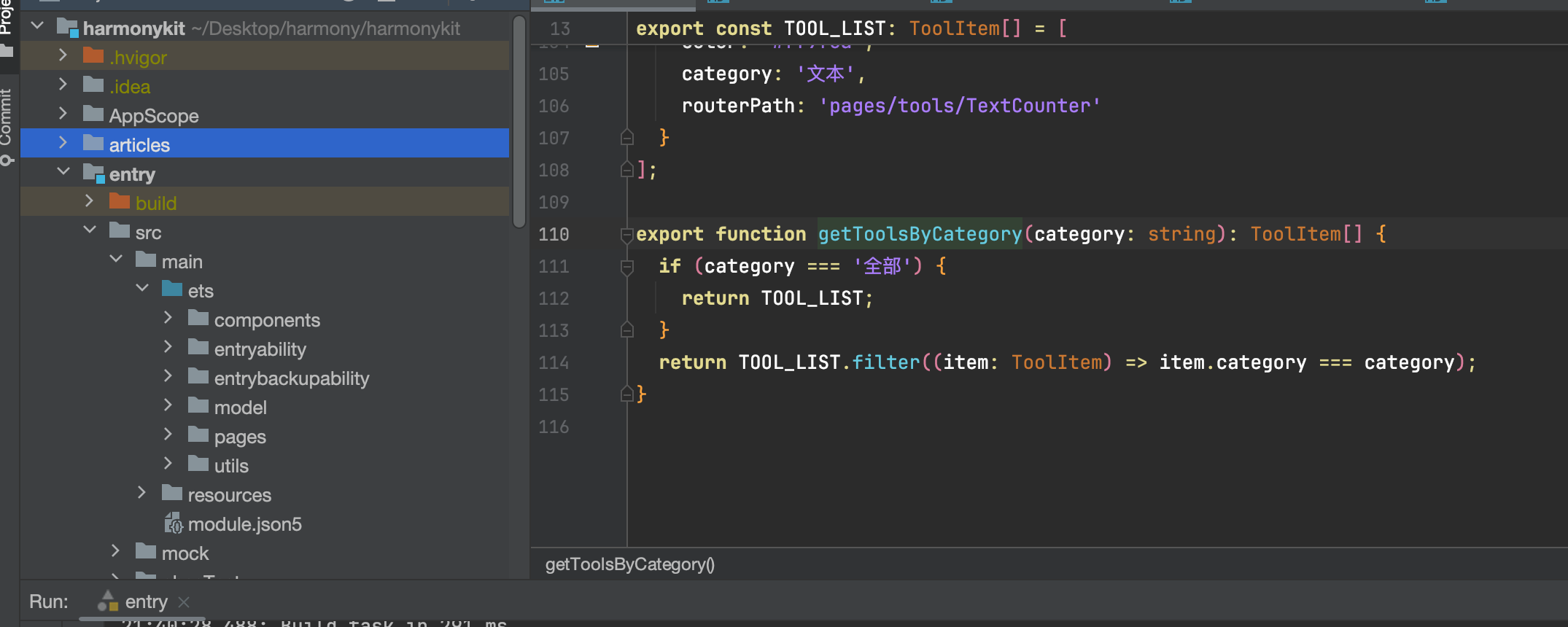Click getToolsByCategory() in the breadcrumb bar
Image resolution: width=1568 pixels, height=627 pixels.
click(630, 564)
